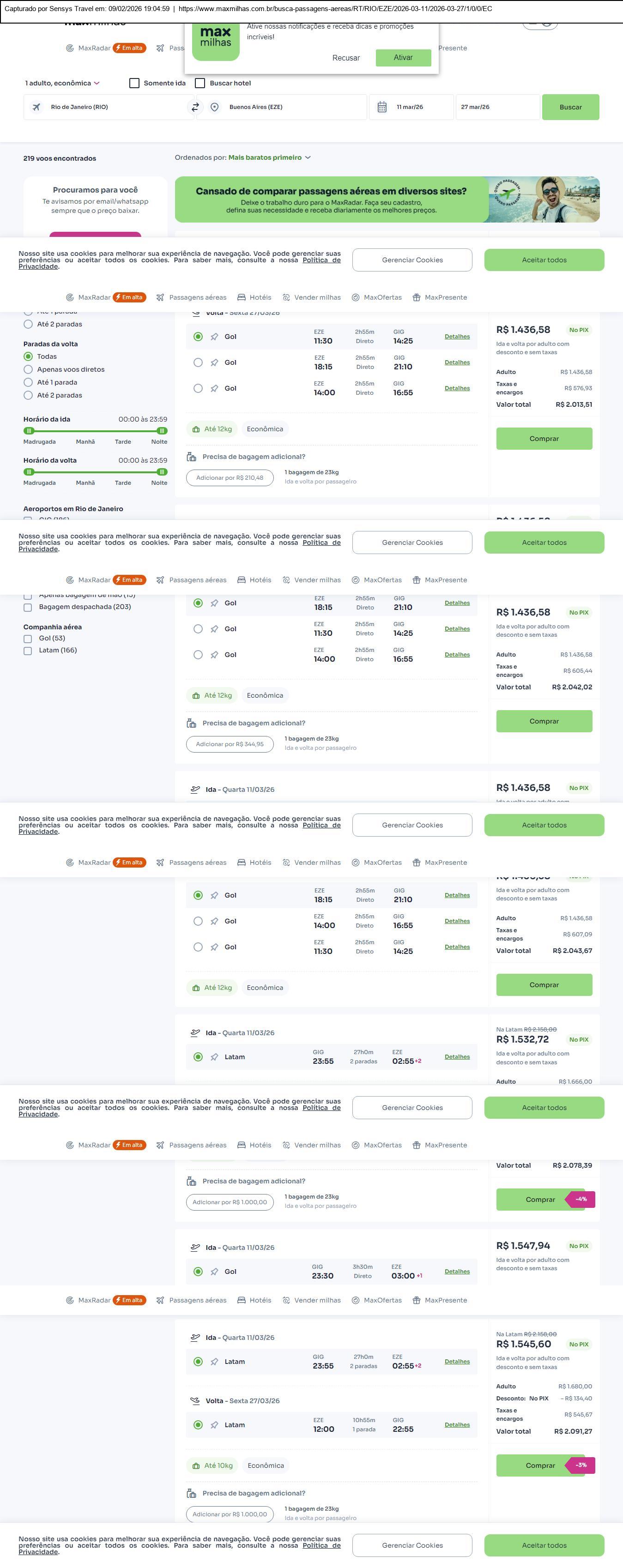Click the calendar icon beside departure date
The width and height of the screenshot is (623, 1568).
(x=382, y=107)
